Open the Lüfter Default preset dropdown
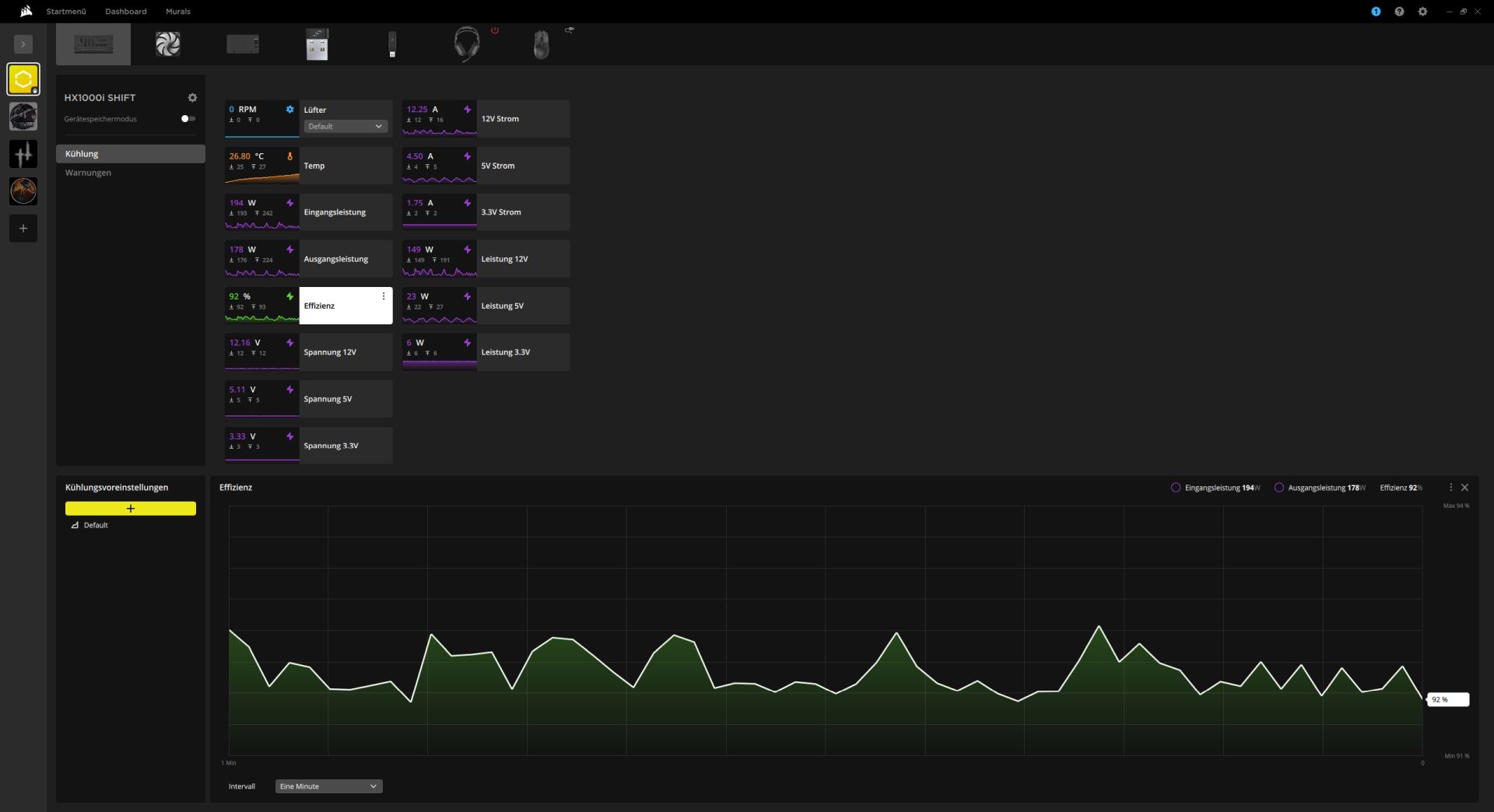 pos(345,127)
